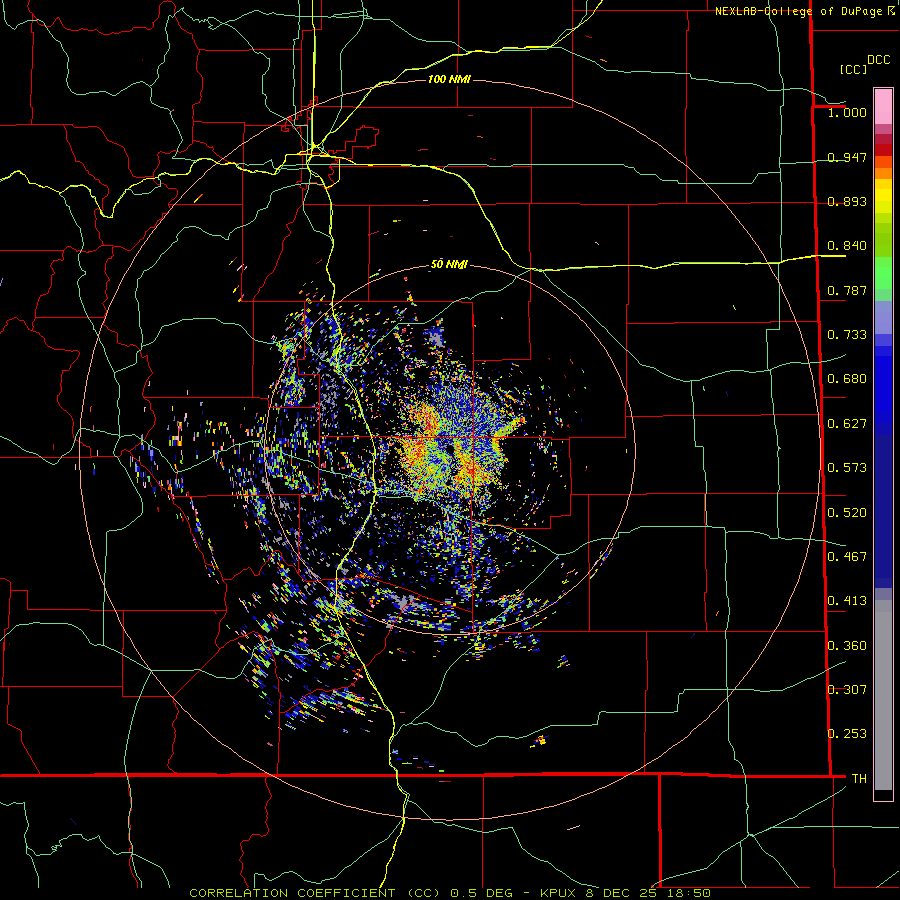Click the DCC product label above the color bar
The image size is (900, 900).
[878, 60]
